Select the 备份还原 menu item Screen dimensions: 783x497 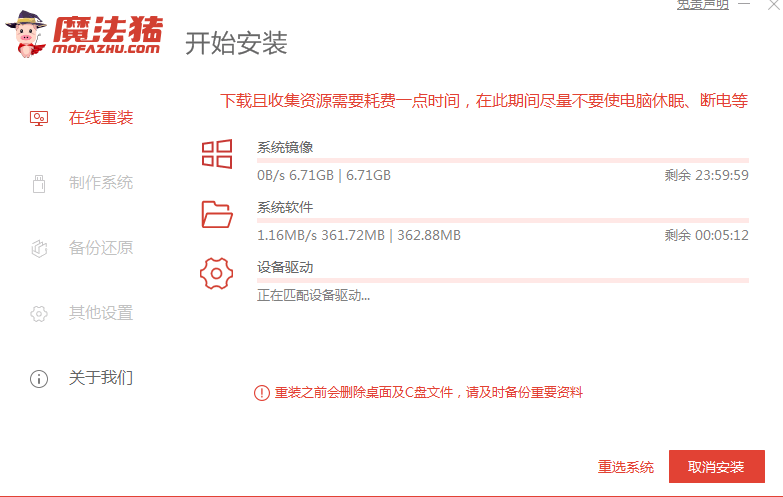point(100,248)
